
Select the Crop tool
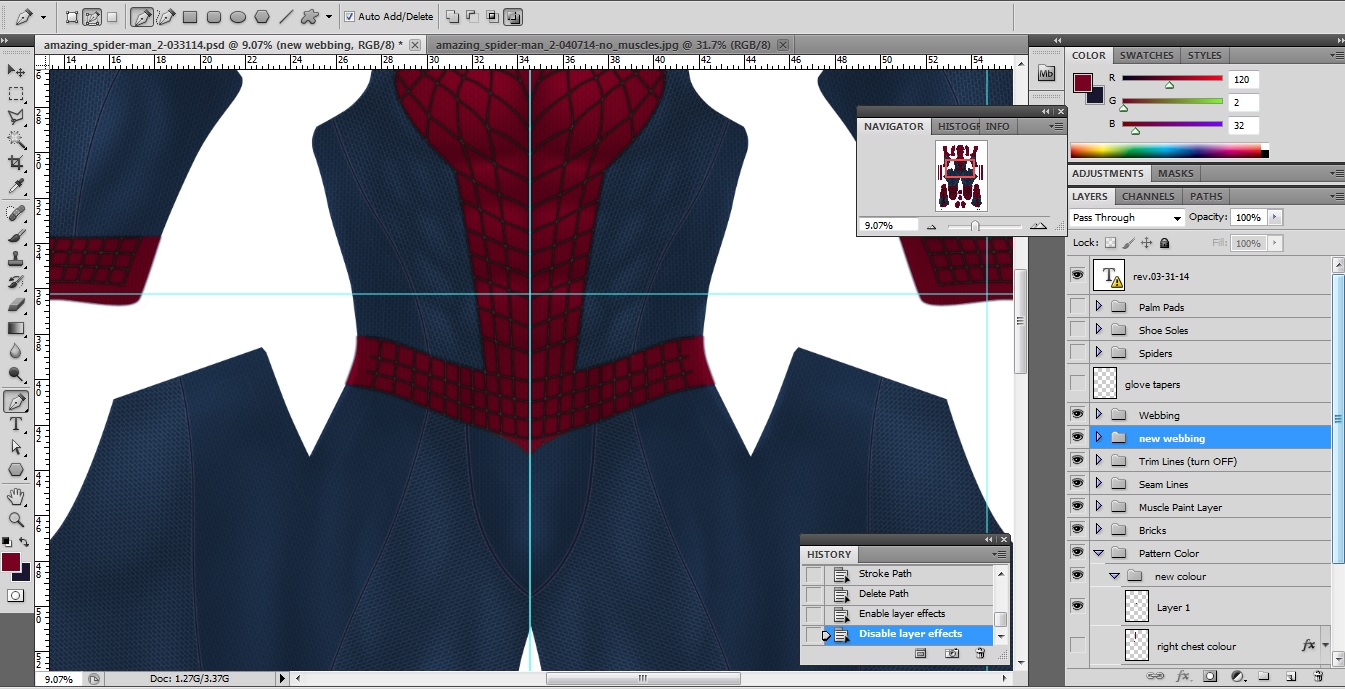pyautogui.click(x=16, y=163)
